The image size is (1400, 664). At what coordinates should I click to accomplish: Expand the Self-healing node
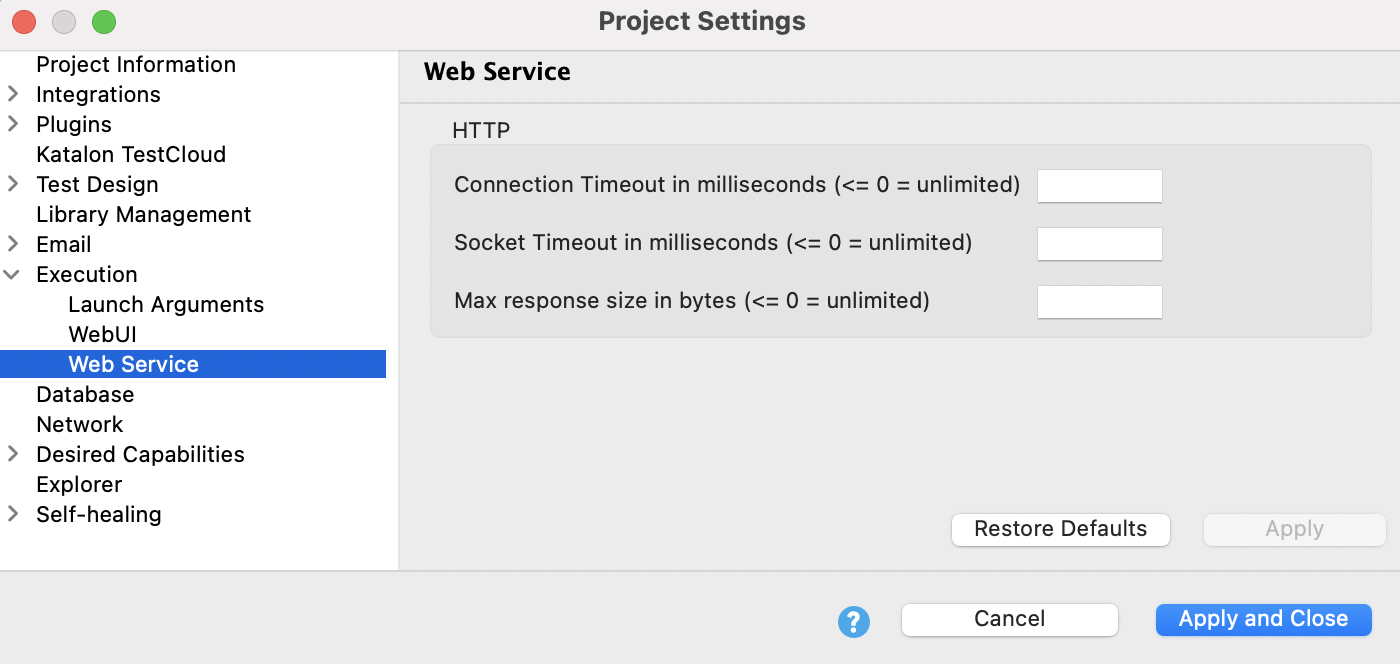click(13, 514)
